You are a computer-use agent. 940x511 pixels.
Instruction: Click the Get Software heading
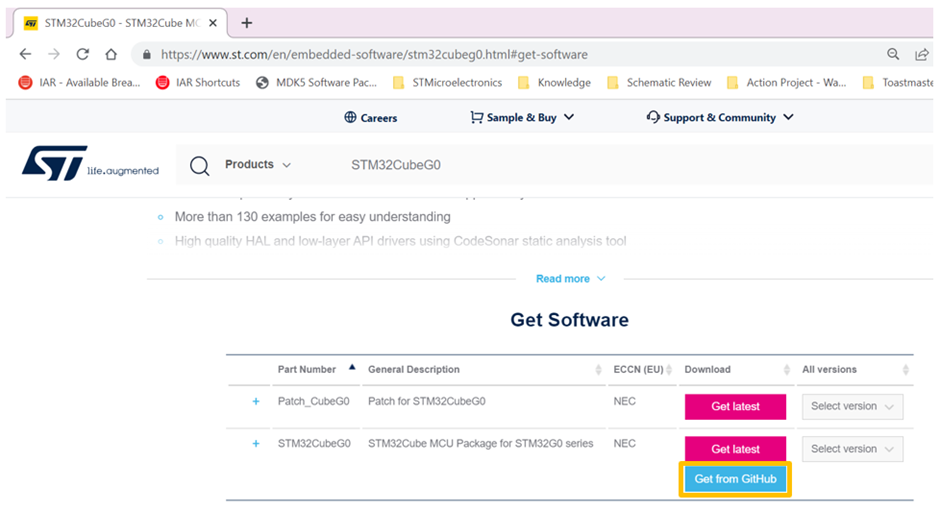point(570,320)
